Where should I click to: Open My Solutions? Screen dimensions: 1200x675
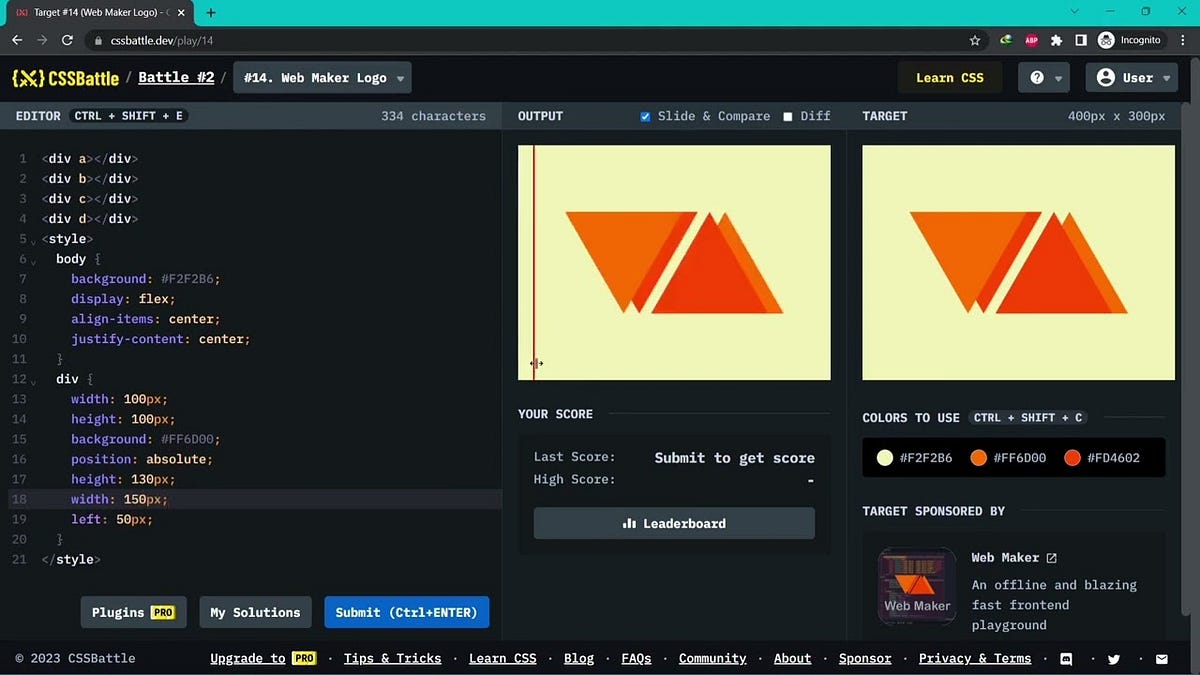click(255, 612)
